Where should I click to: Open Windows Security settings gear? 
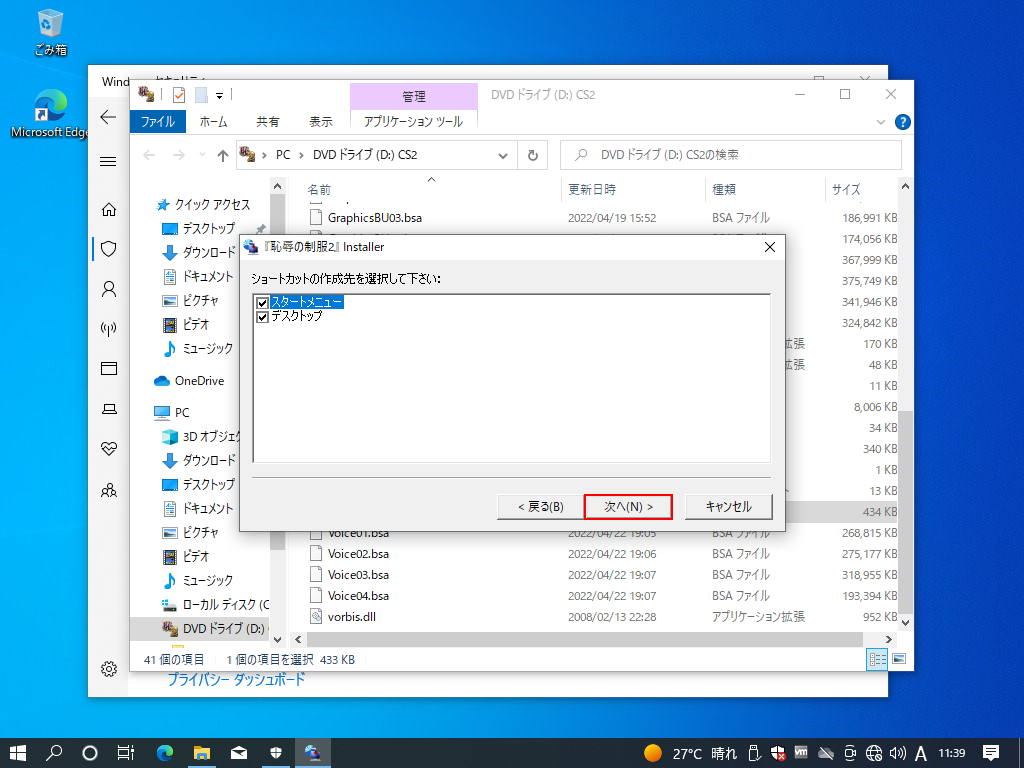click(108, 669)
